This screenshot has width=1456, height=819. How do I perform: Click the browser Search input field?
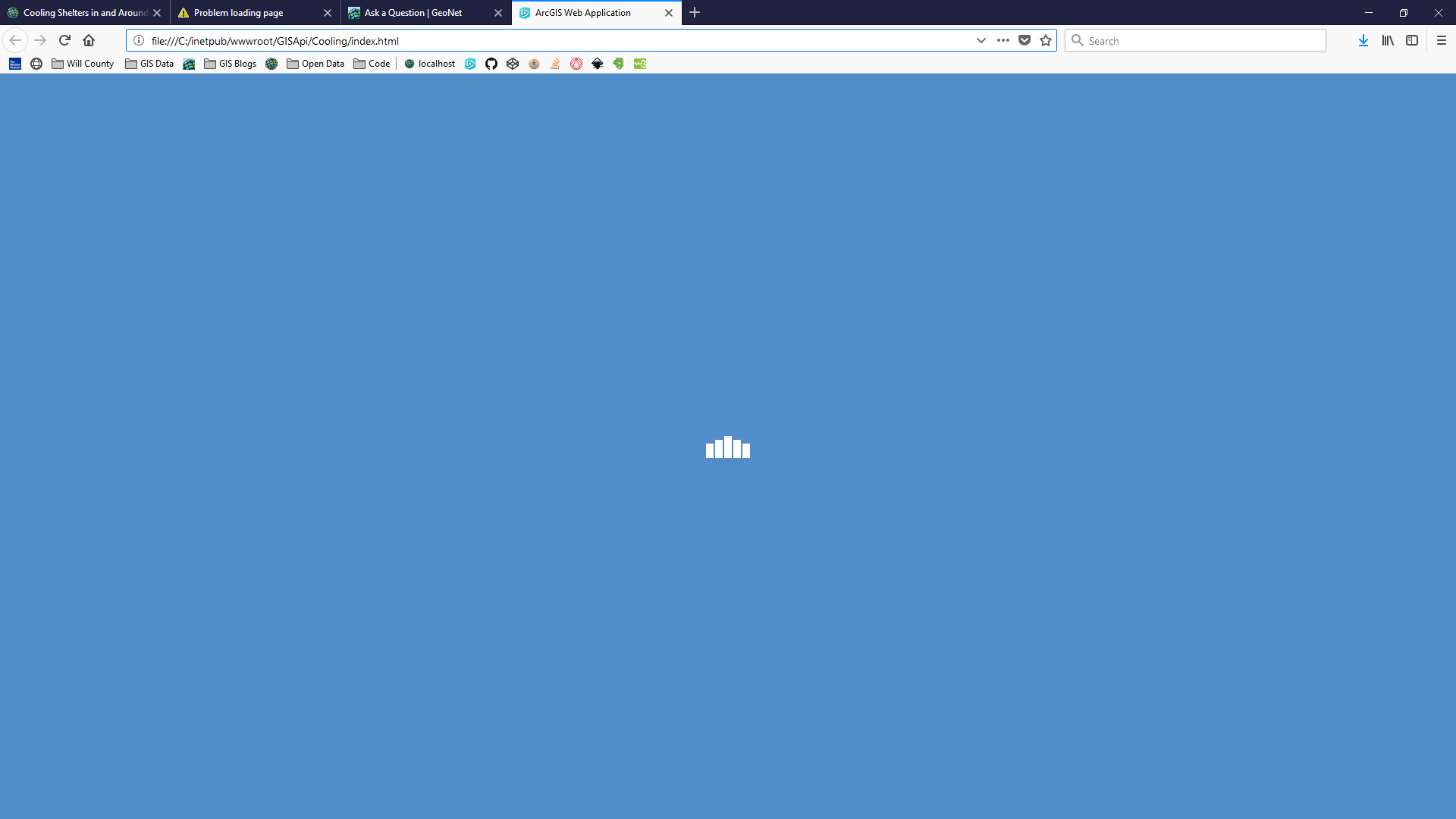tap(1195, 40)
